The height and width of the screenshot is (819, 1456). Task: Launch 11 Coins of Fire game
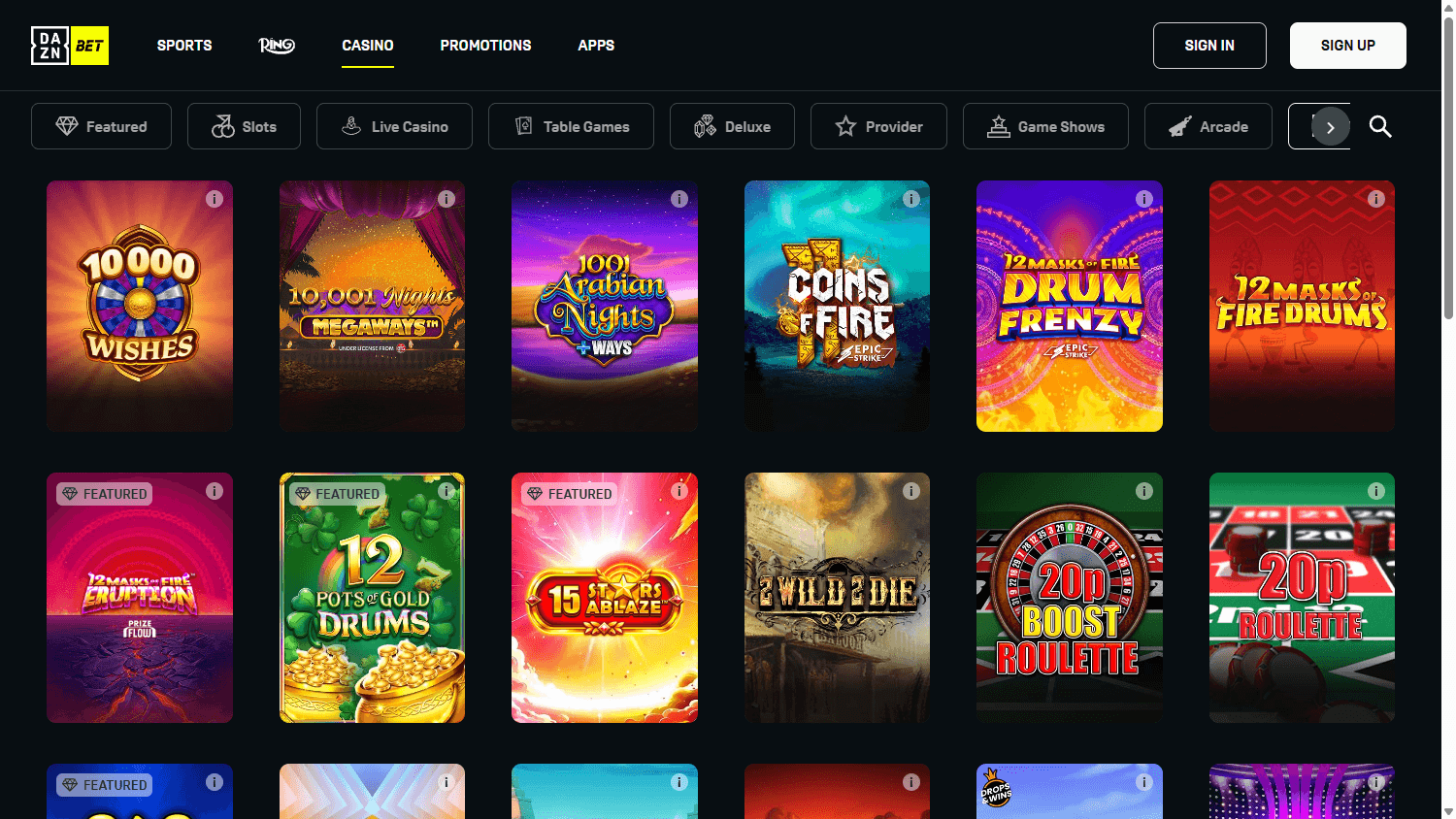pos(837,306)
